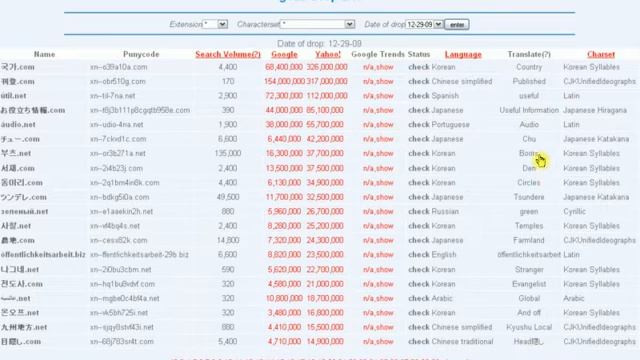Image resolution: width=640 pixels, height=360 pixels.
Task: Select the util.net domain name
Action: click(x=13, y=96)
